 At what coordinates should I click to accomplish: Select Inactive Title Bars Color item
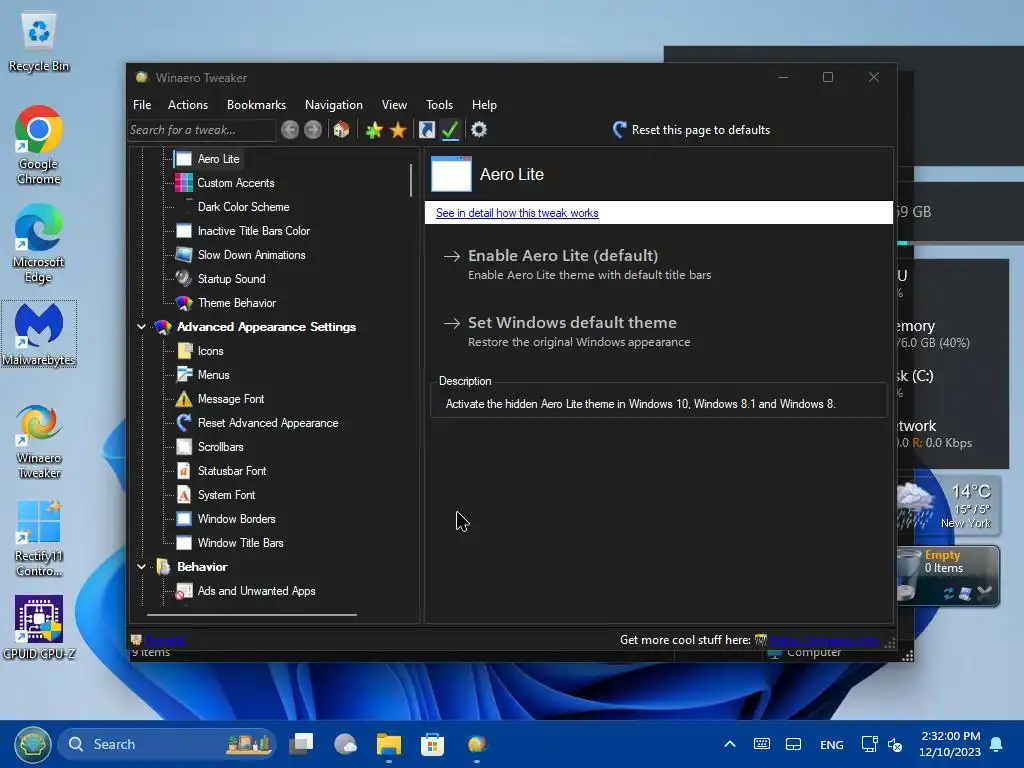coord(253,231)
